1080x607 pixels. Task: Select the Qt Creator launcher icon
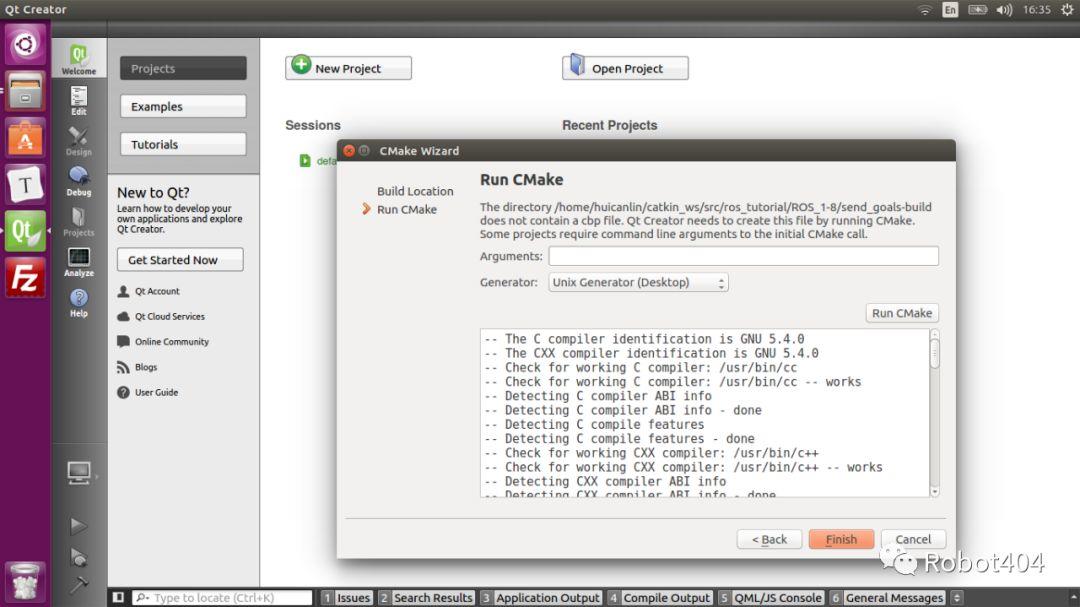25,231
